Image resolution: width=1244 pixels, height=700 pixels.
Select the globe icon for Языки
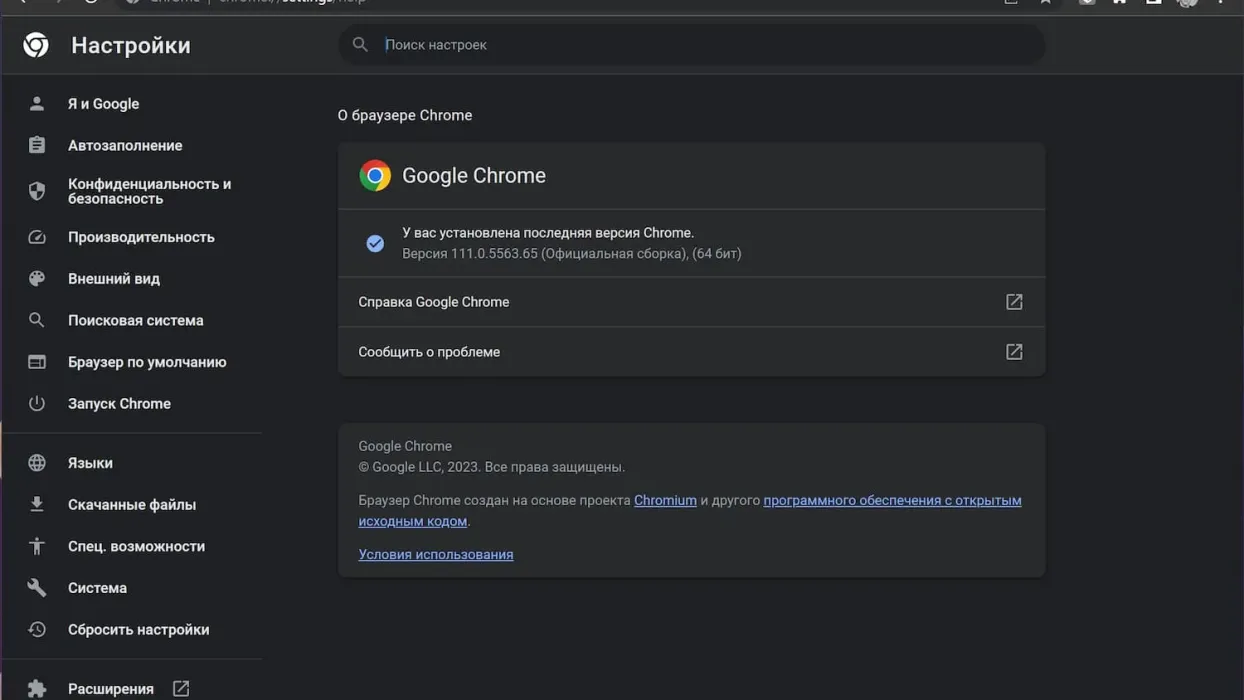coord(37,463)
